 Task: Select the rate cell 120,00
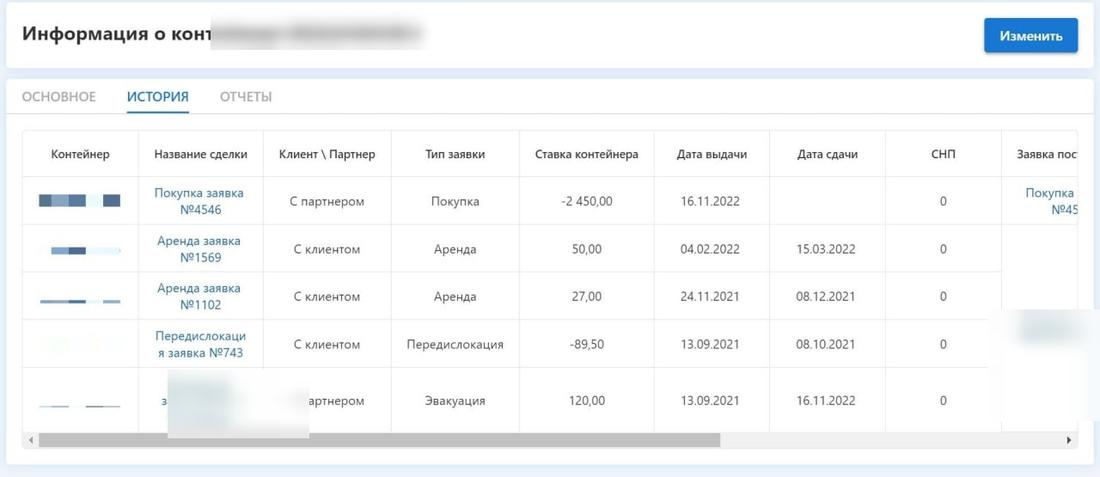pyautogui.click(x=586, y=401)
